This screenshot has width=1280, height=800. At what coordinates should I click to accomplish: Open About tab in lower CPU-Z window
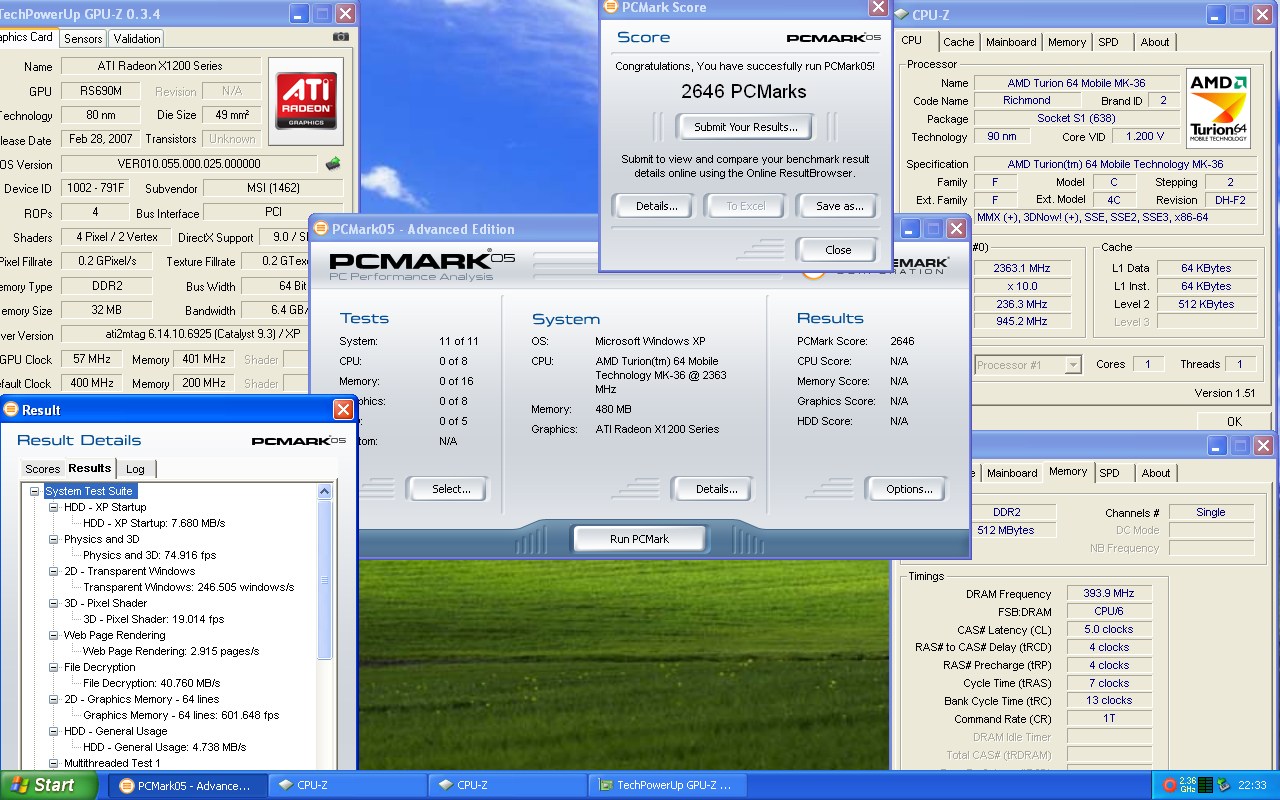pos(1156,473)
